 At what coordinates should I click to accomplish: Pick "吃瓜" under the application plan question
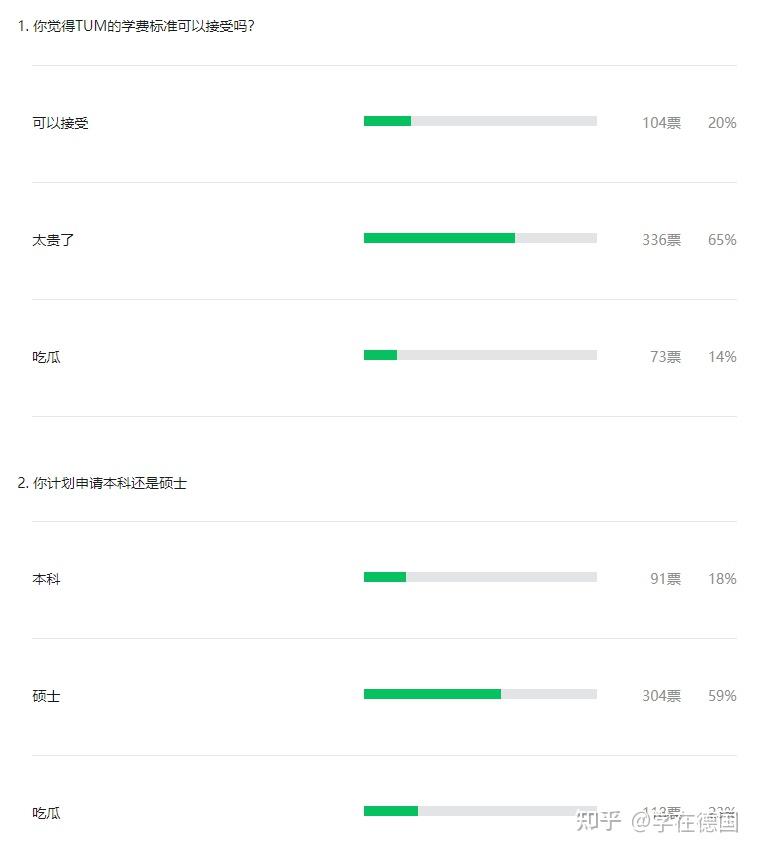pyautogui.click(x=46, y=813)
